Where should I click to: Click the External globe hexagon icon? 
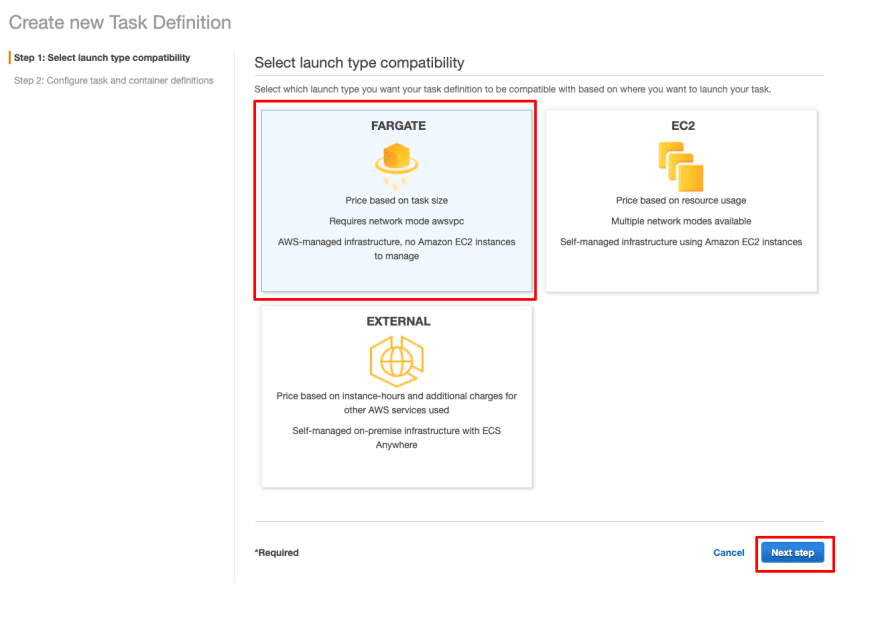(x=397, y=361)
